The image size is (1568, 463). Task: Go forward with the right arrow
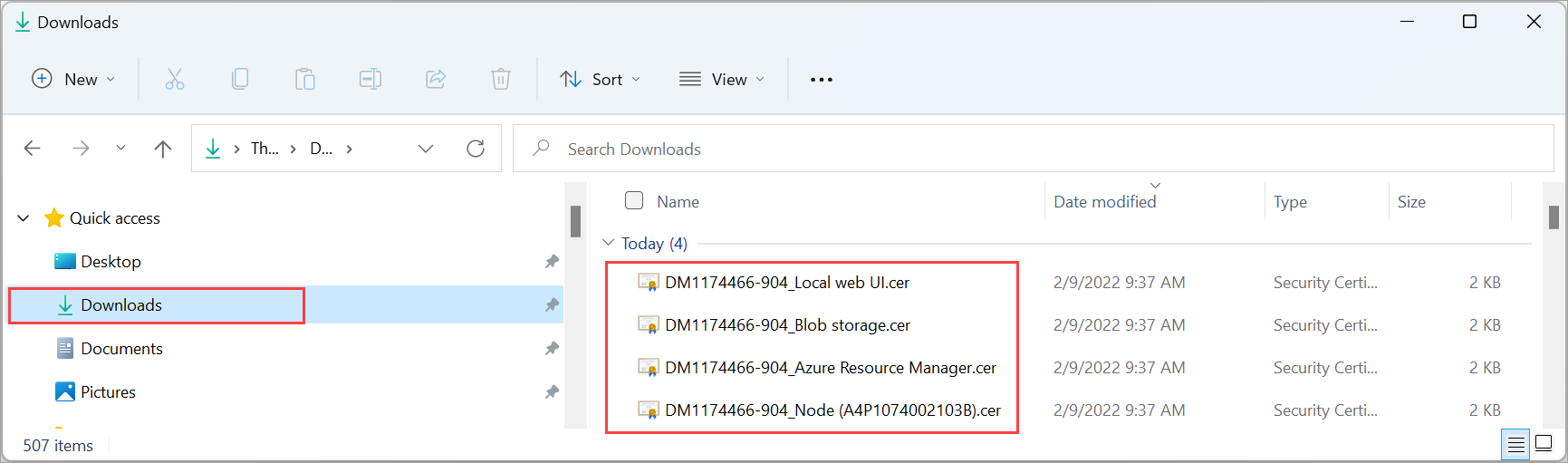81,149
